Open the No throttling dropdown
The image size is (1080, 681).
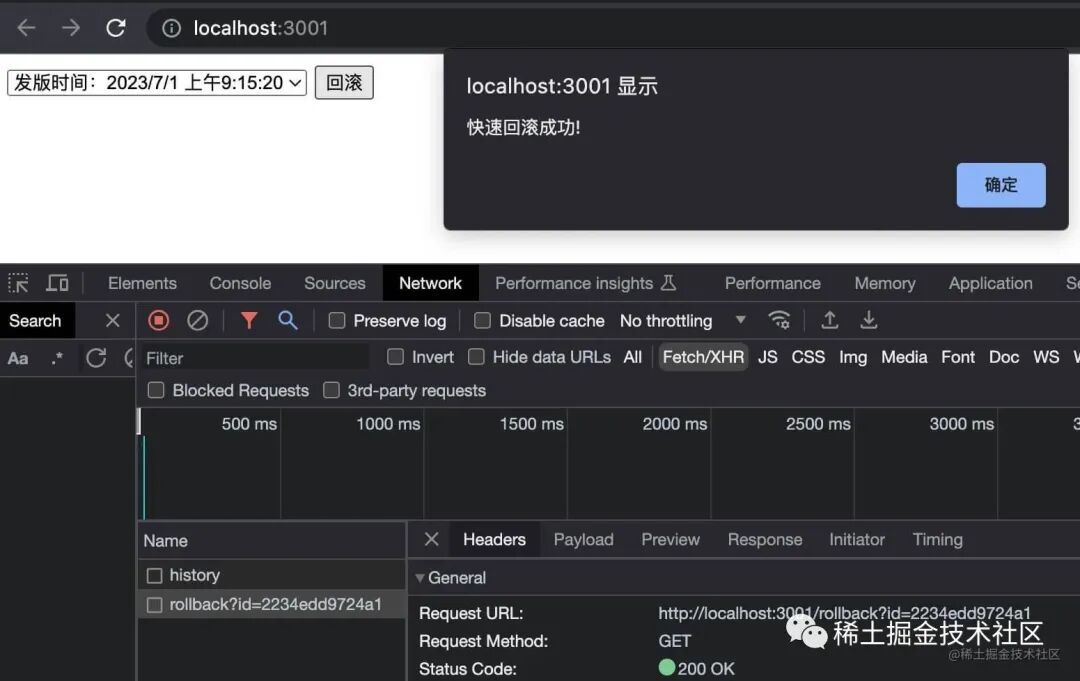[x=683, y=320]
